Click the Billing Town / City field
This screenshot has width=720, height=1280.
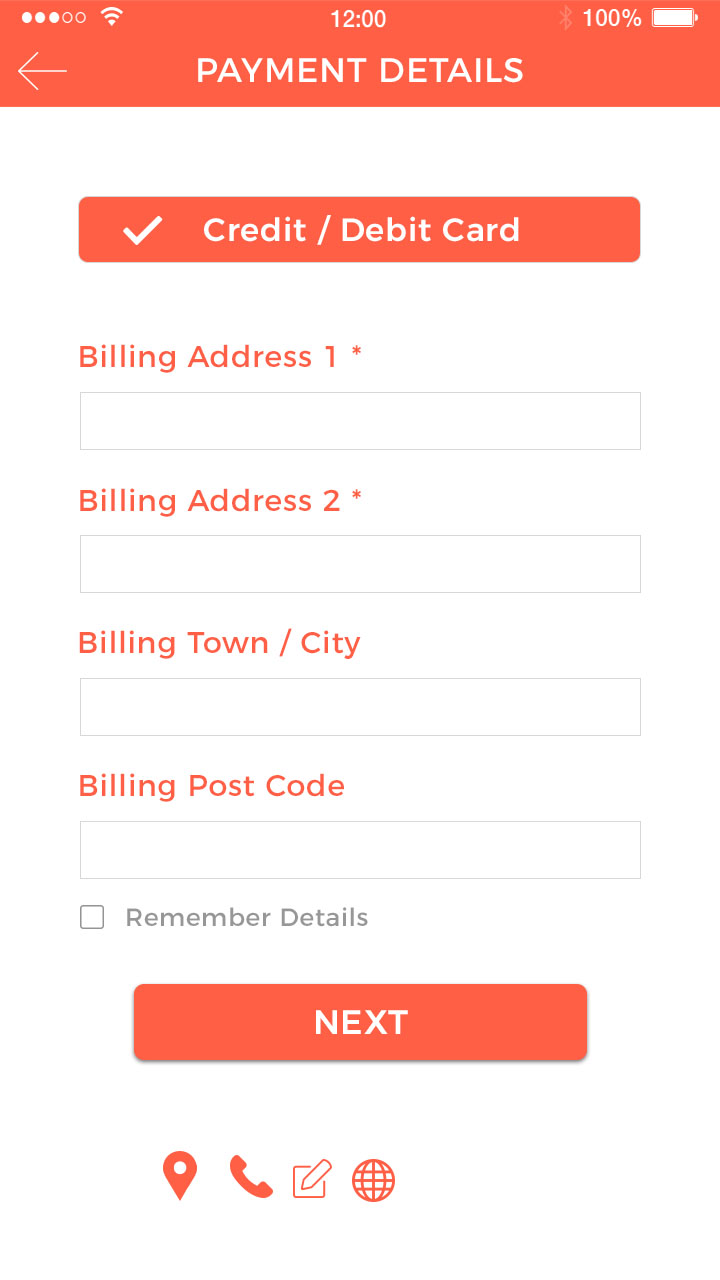pos(360,707)
